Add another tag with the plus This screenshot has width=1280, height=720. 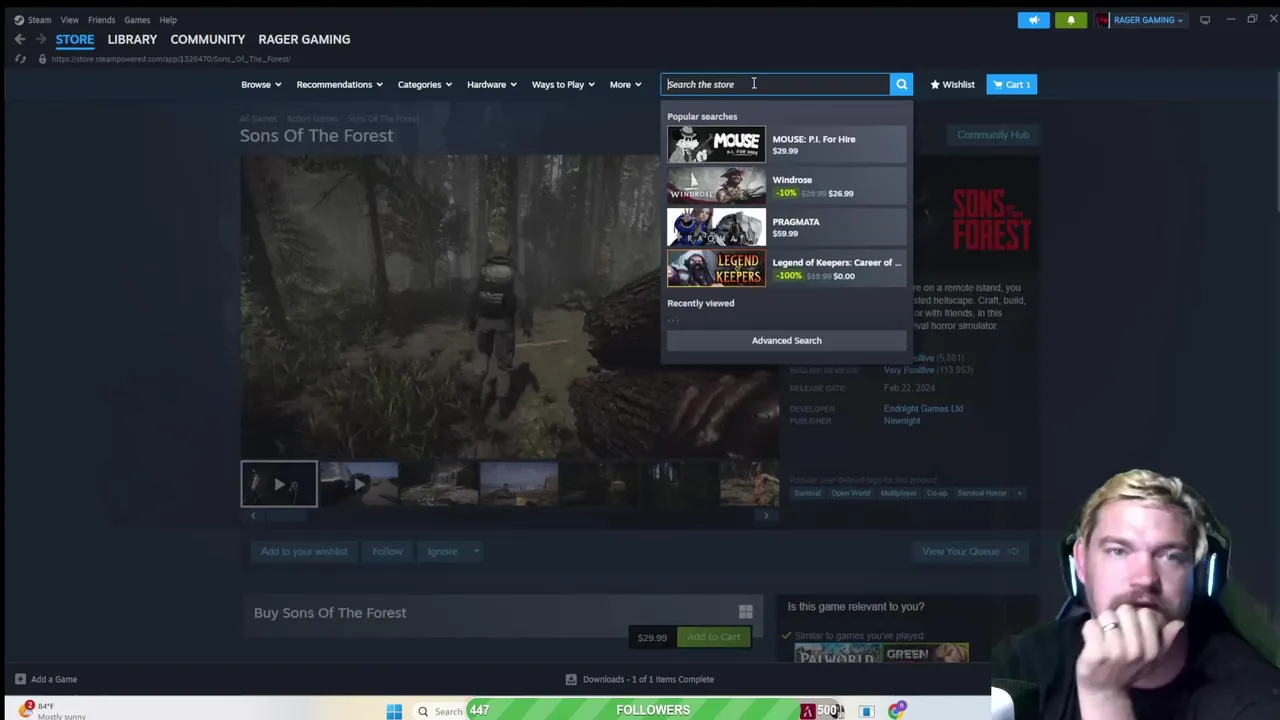pyautogui.click(x=1019, y=493)
